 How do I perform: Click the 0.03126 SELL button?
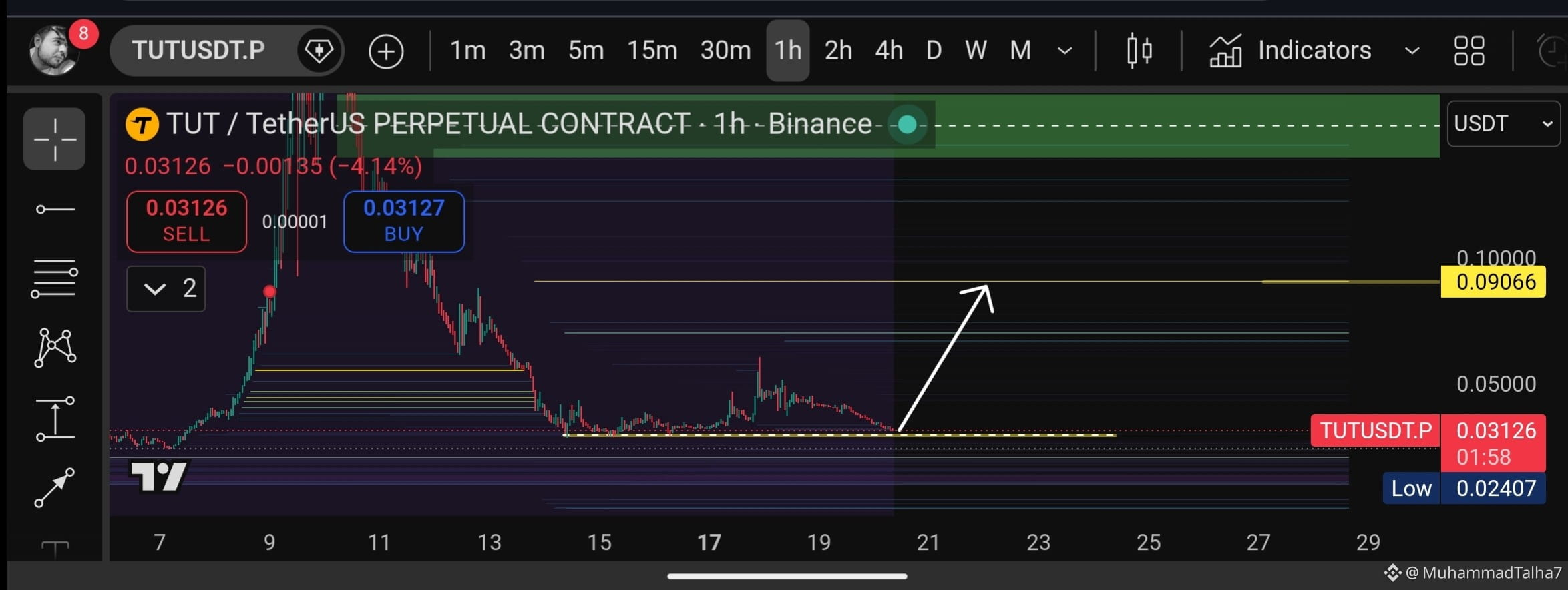pyautogui.click(x=186, y=222)
